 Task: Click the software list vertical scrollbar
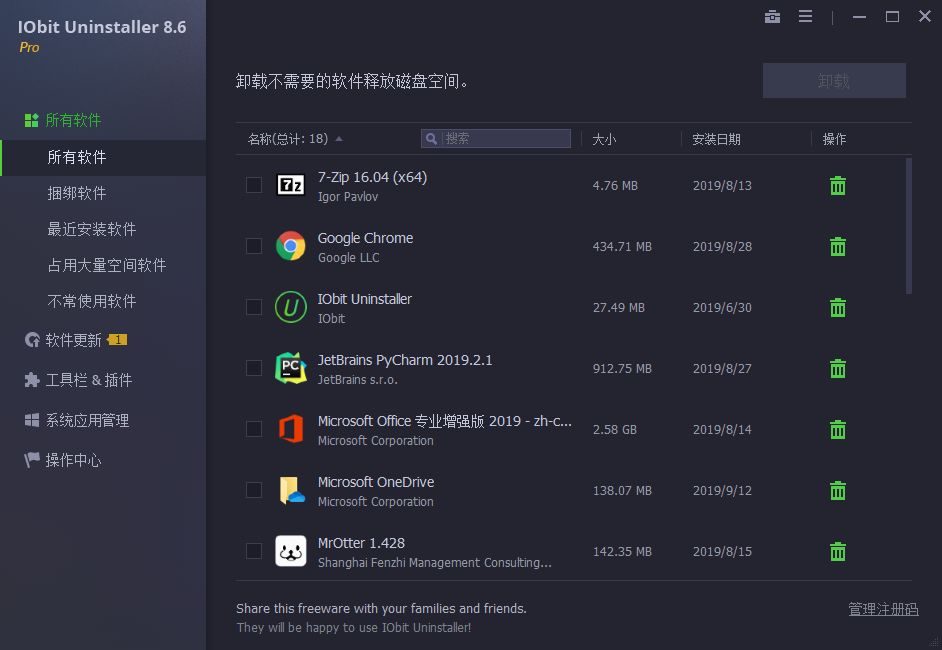coord(908,226)
